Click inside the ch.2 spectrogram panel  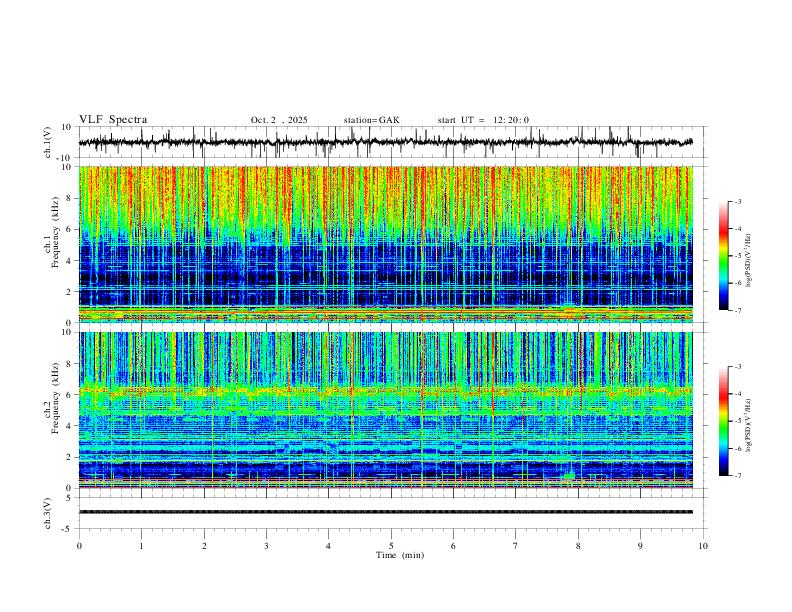click(385, 410)
